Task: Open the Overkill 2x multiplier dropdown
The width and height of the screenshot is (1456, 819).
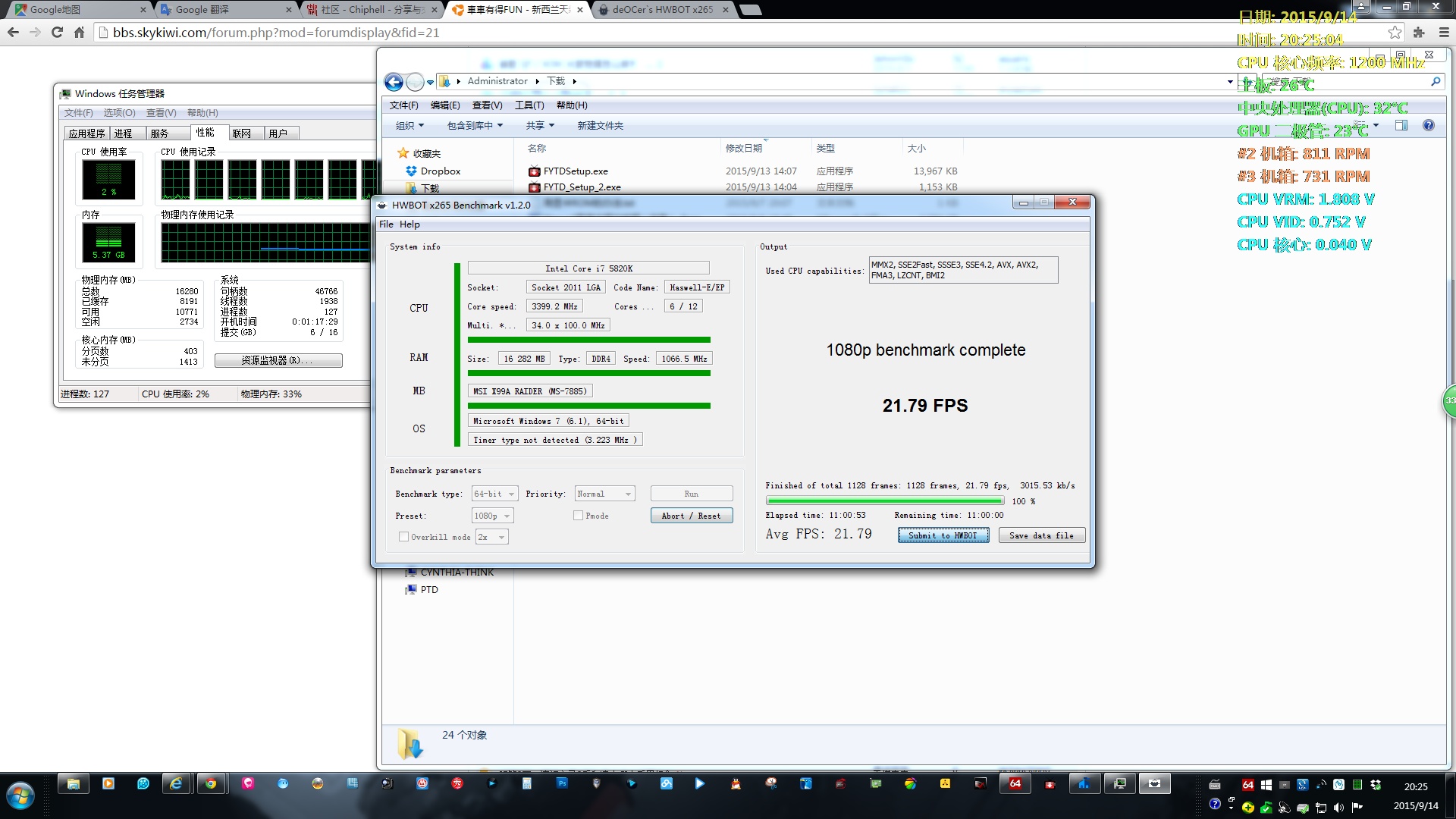Action: click(491, 537)
